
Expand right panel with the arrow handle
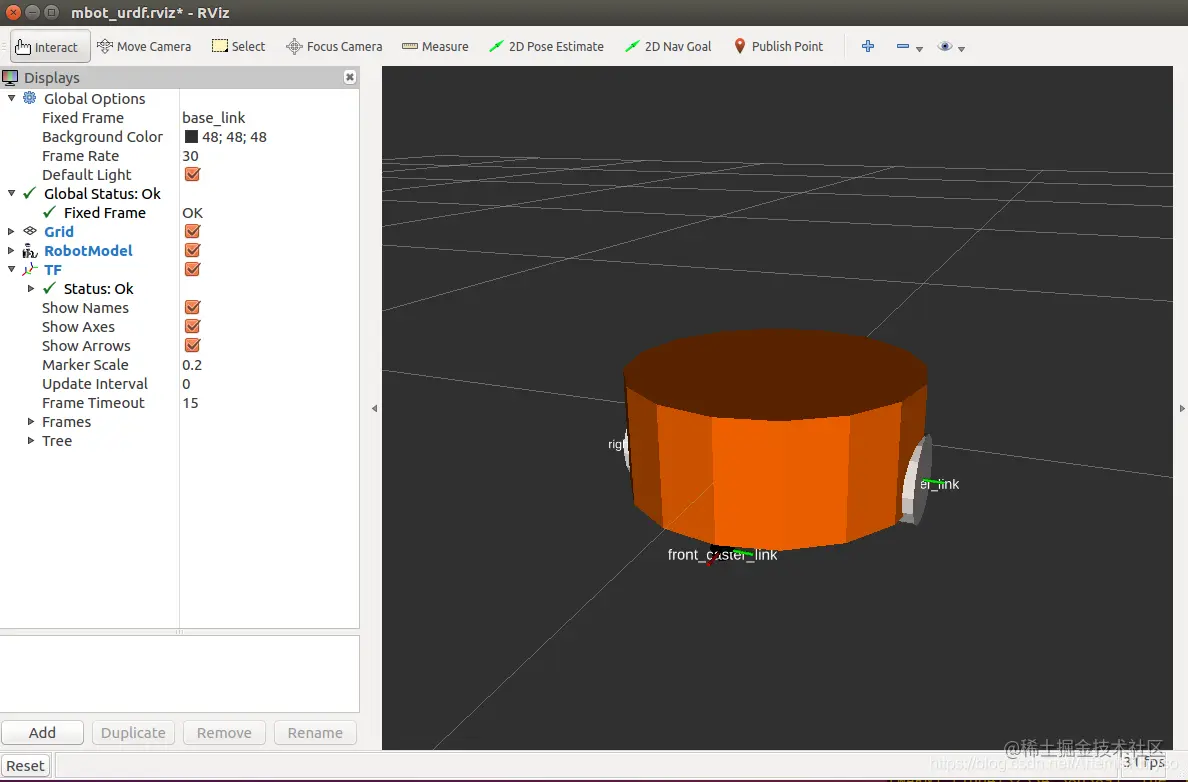point(1182,408)
